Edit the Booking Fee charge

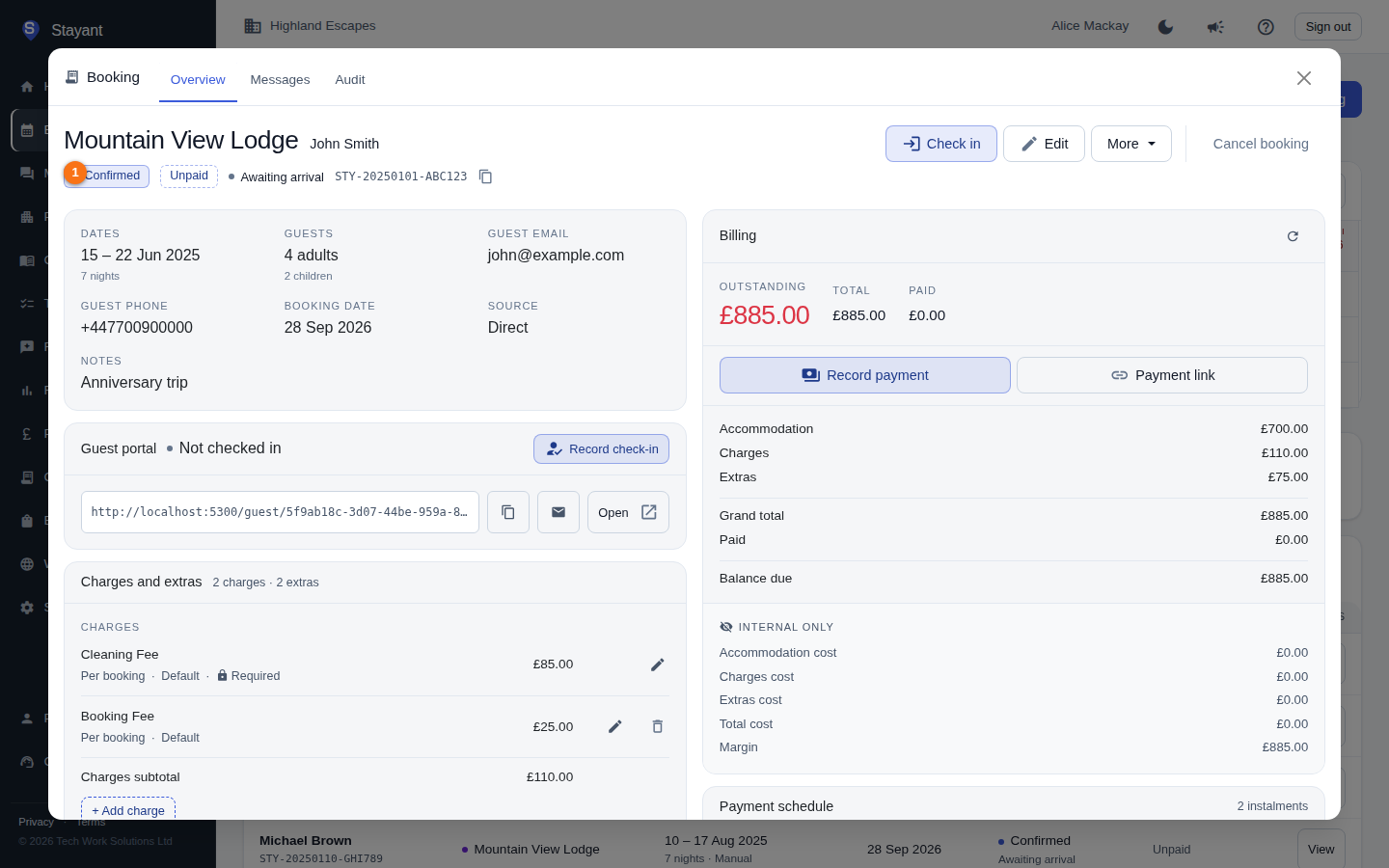615,726
